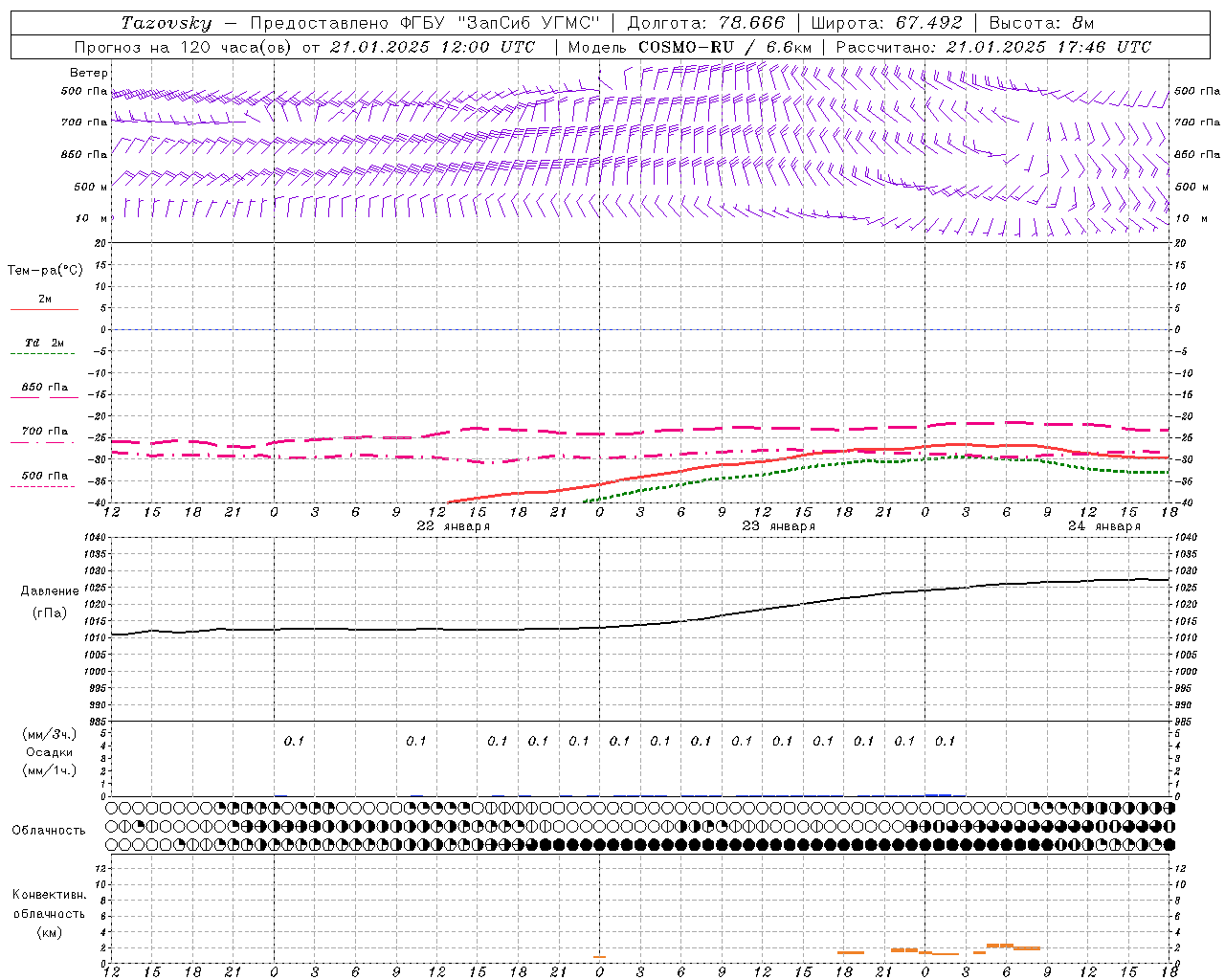
Task: Click the latitude value "Широта: 67.492"
Action: (886, 23)
